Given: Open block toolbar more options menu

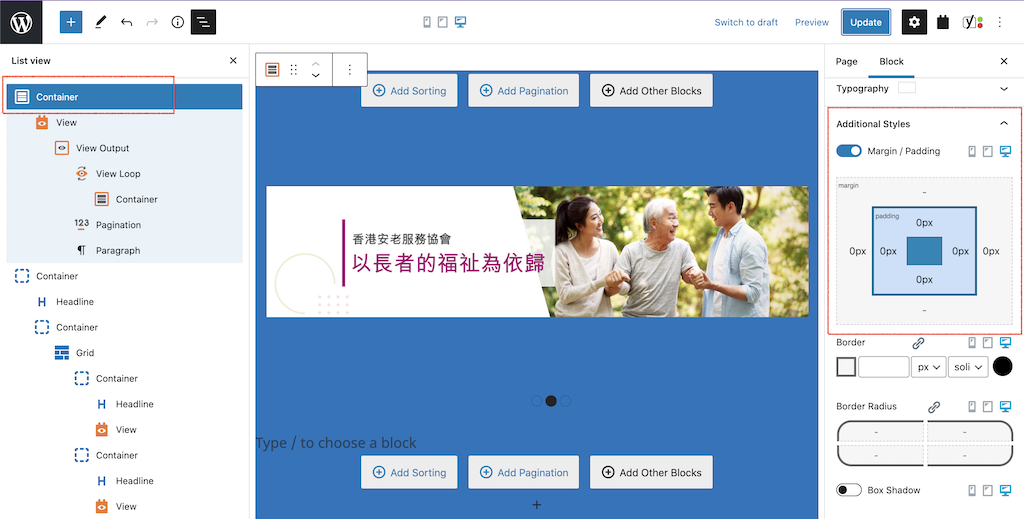Looking at the screenshot, I should click(350, 70).
